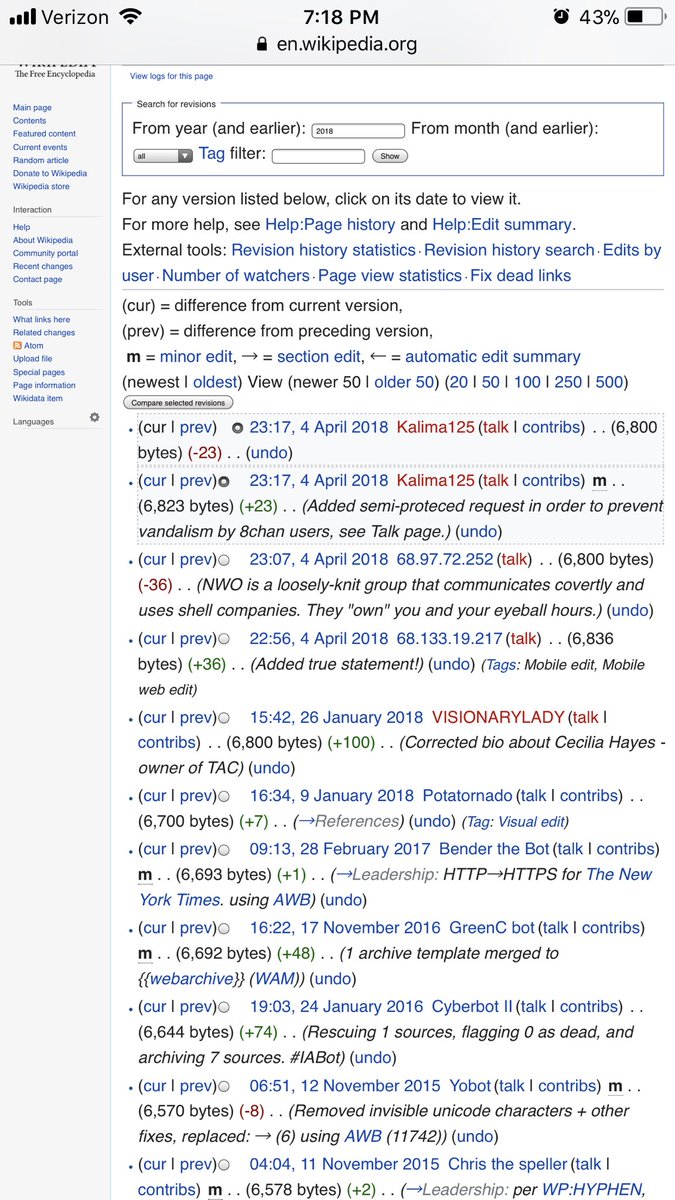This screenshot has height=1200, width=675.
Task: Click View logs for this page
Action: [171, 76]
